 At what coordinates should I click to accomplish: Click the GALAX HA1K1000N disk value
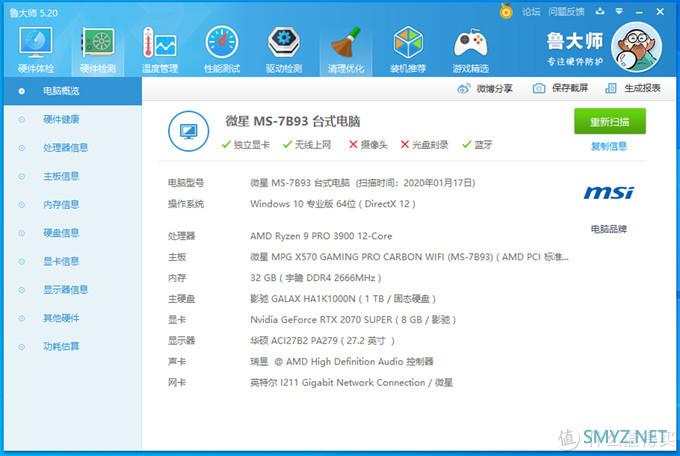pos(343,299)
